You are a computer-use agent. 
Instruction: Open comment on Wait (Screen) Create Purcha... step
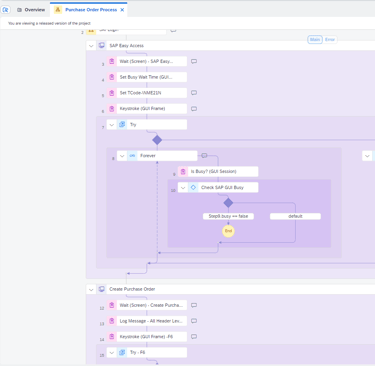tap(194, 305)
